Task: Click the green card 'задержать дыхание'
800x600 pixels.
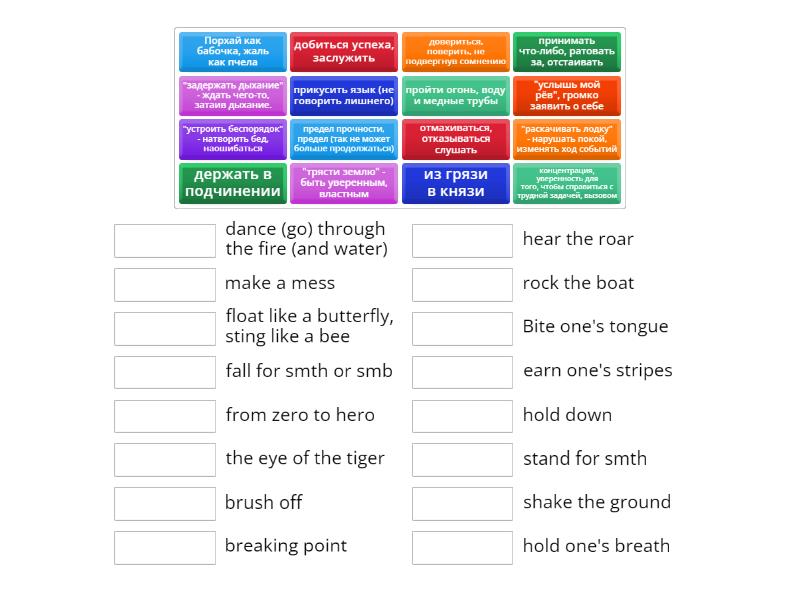Action: (232, 96)
